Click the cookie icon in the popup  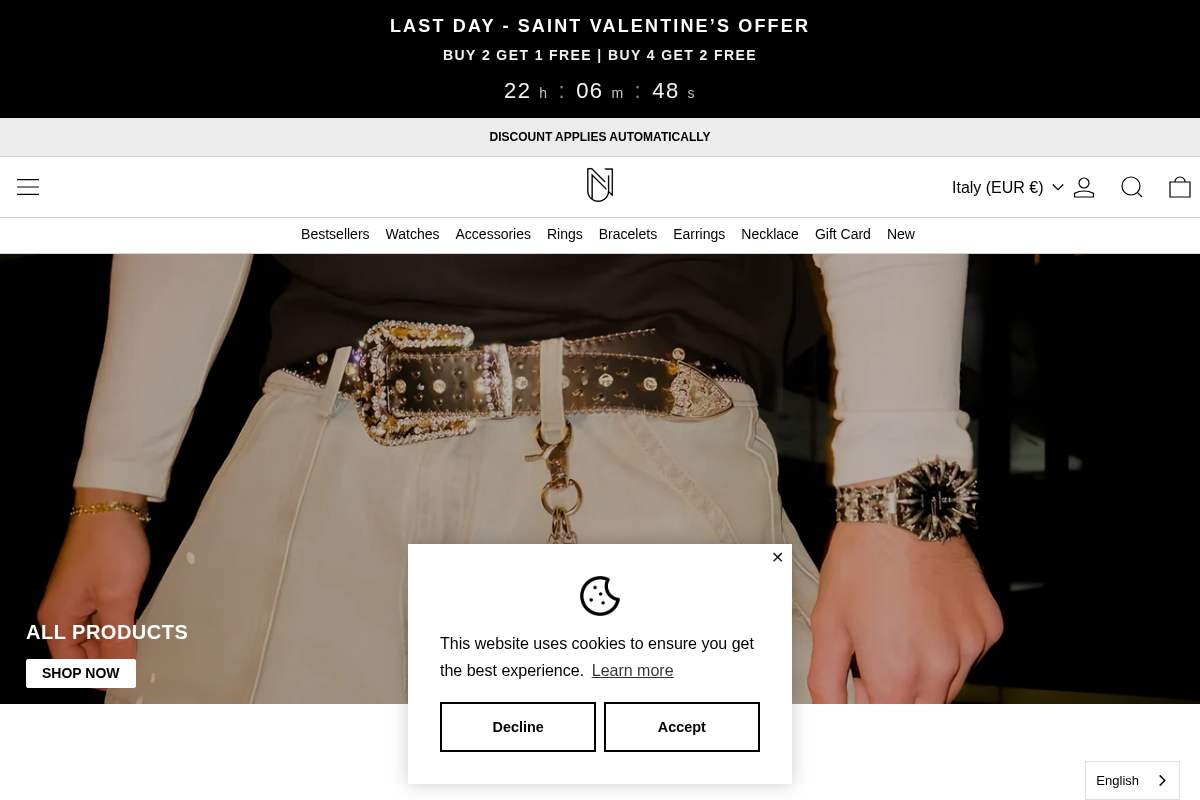click(600, 596)
